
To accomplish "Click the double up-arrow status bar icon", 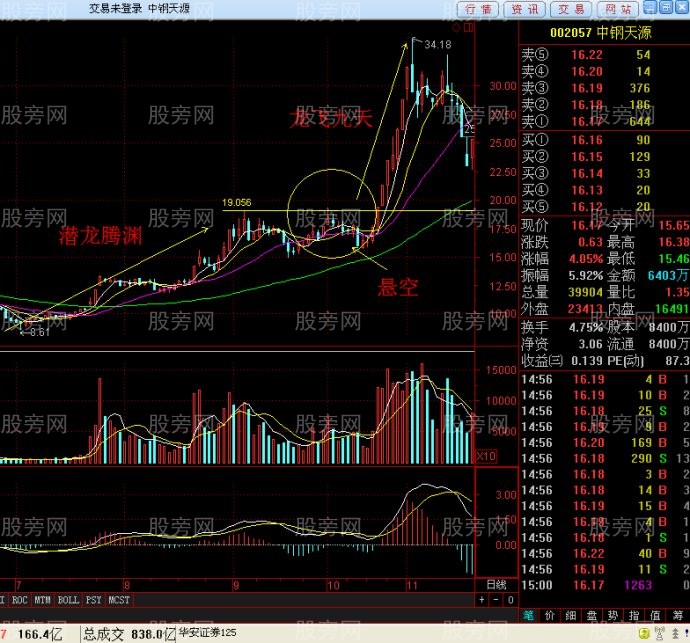I will pos(675,634).
